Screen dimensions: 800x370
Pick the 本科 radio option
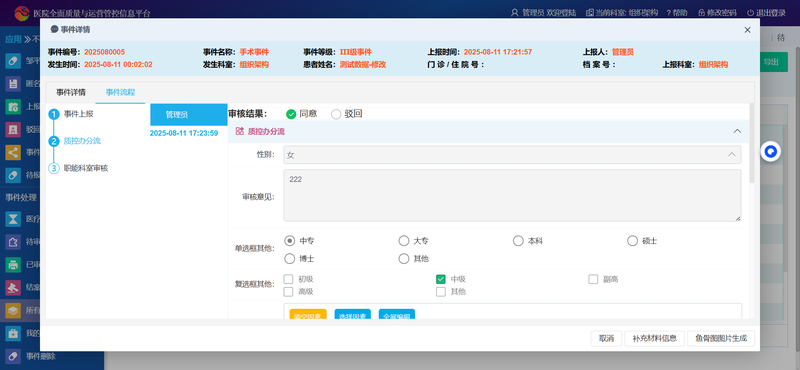(518, 241)
